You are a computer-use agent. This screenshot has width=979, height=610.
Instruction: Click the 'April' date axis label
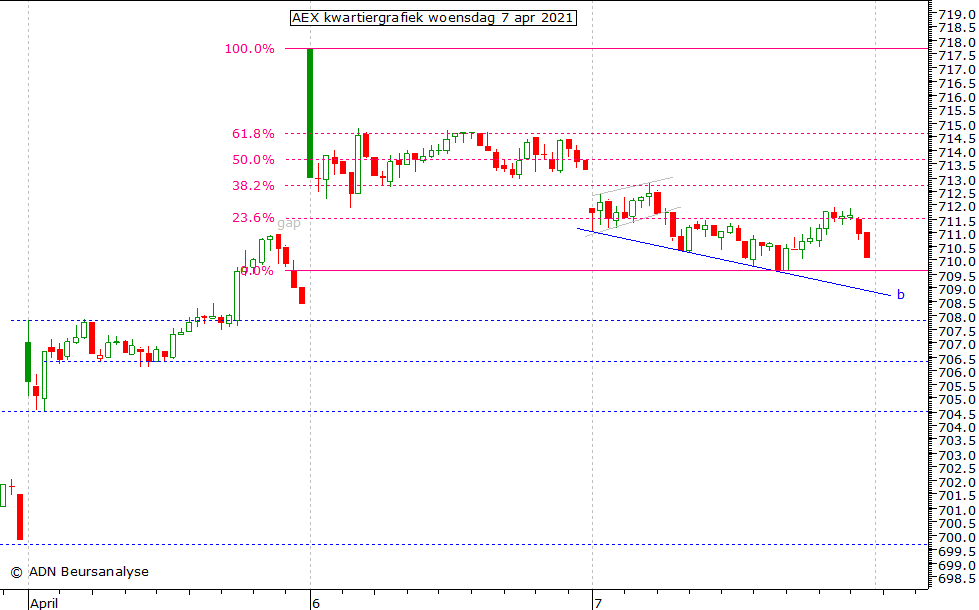44,603
